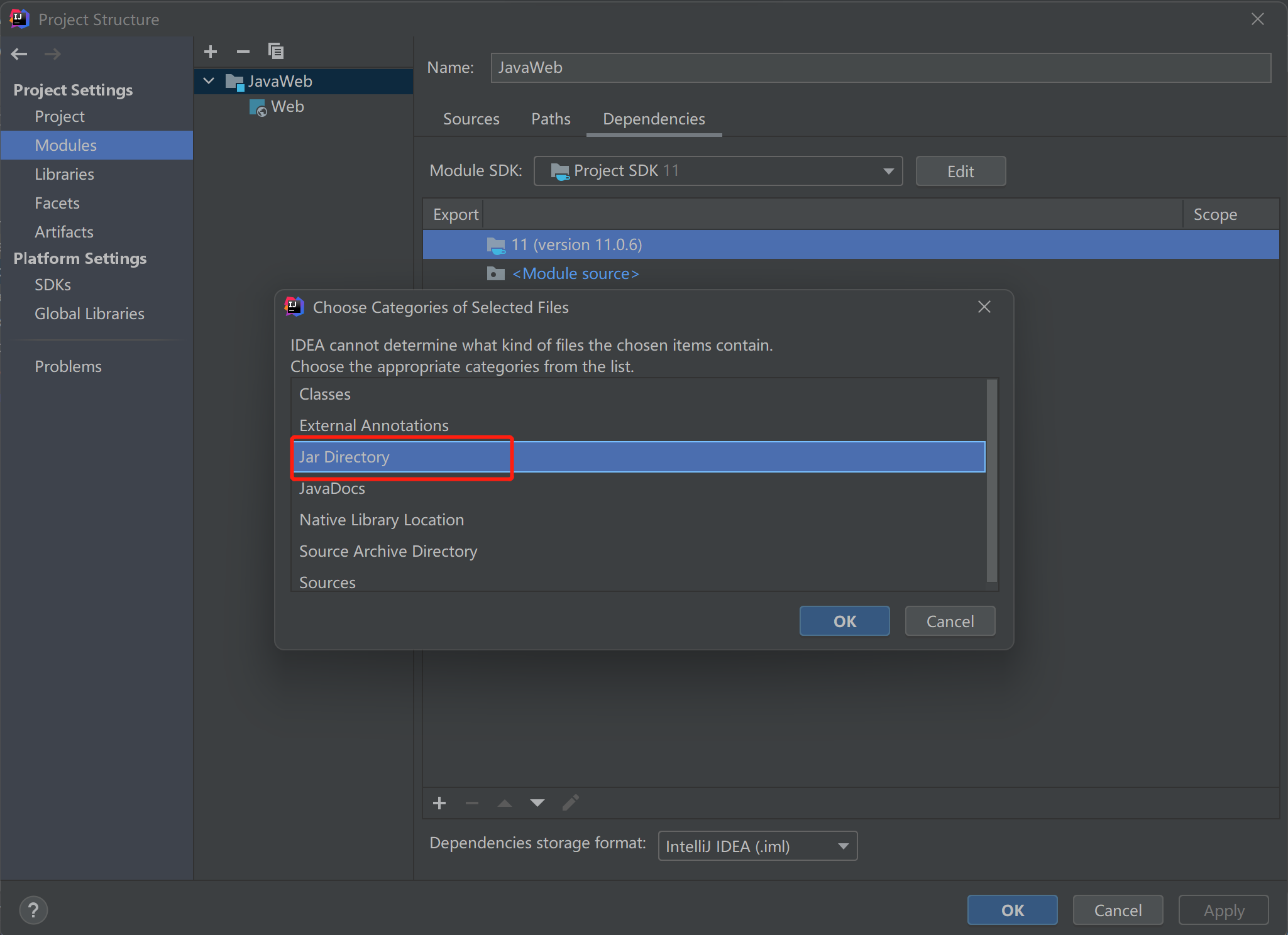The image size is (1288, 935).
Task: Click the copy module icon
Action: point(276,52)
